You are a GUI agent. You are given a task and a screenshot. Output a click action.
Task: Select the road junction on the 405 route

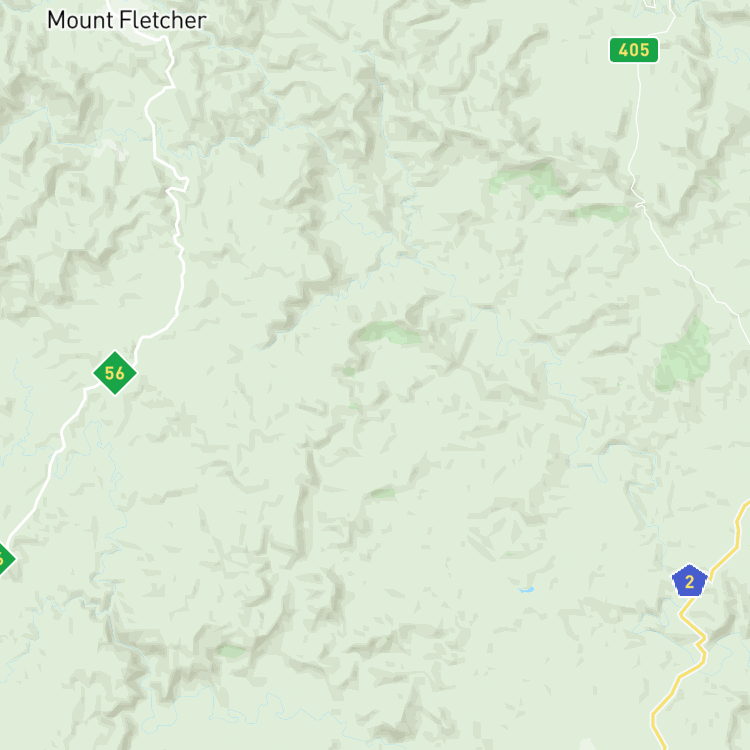coord(640,205)
